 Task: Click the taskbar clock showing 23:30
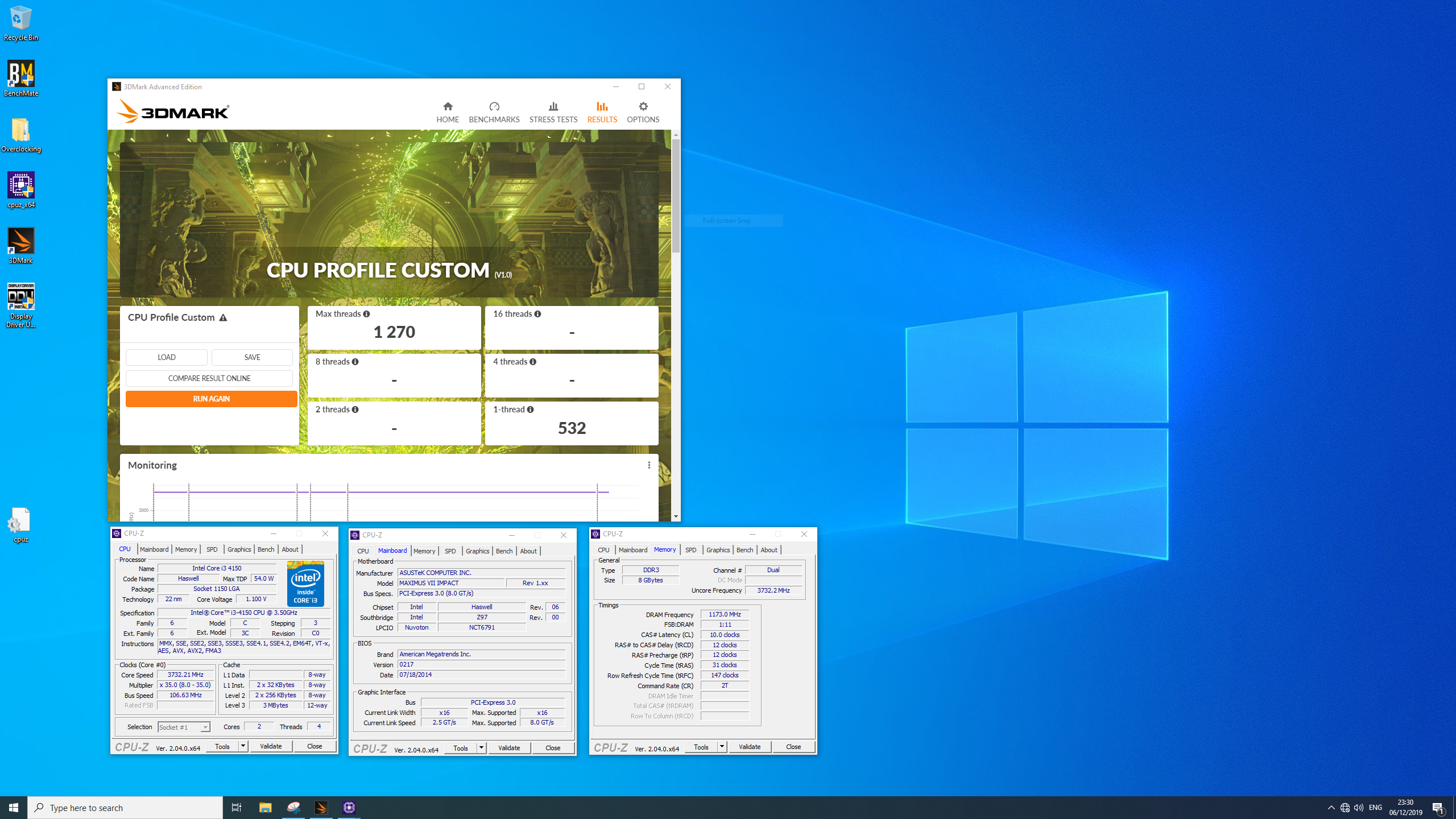[x=1406, y=808]
